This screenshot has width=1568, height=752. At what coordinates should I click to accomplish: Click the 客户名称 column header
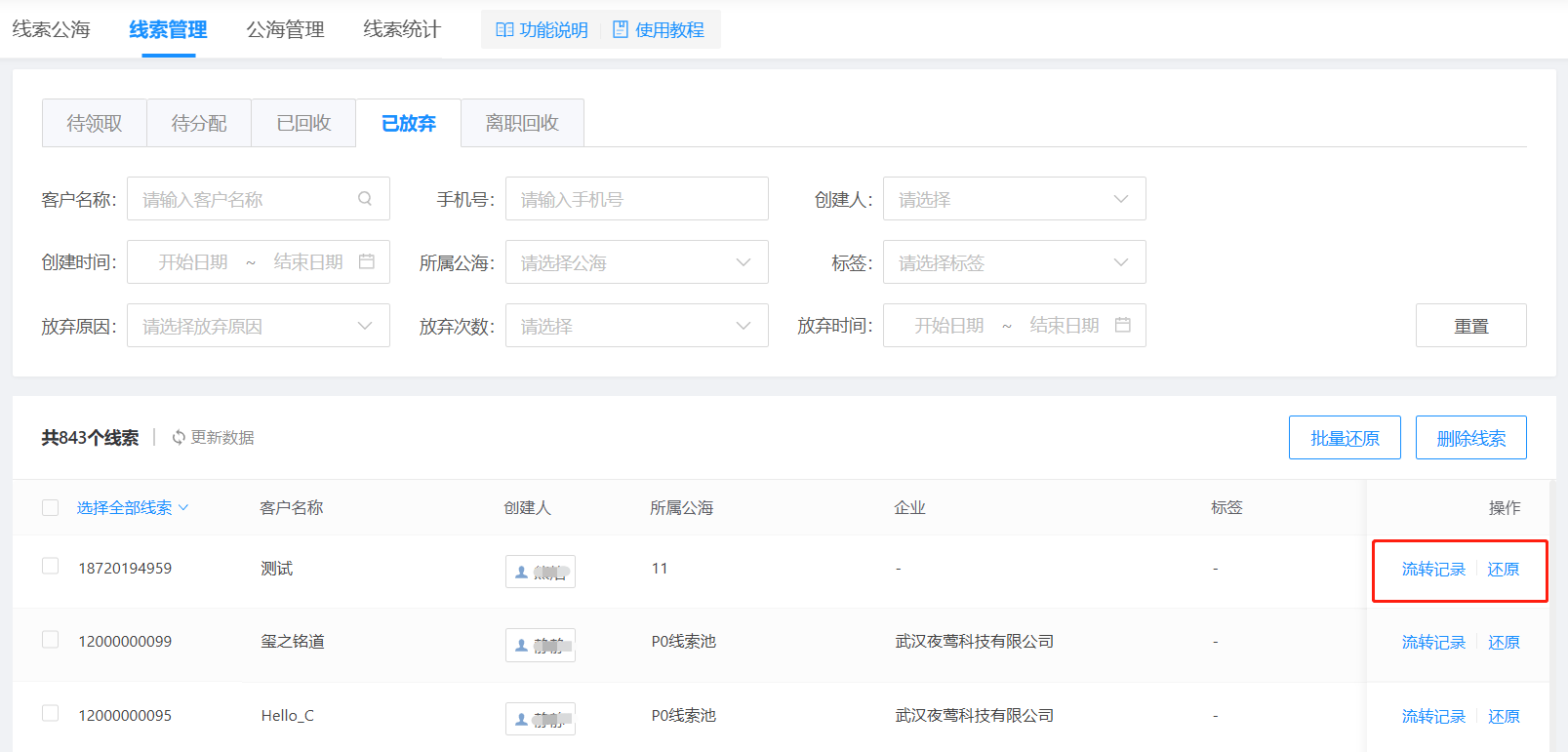[x=292, y=508]
